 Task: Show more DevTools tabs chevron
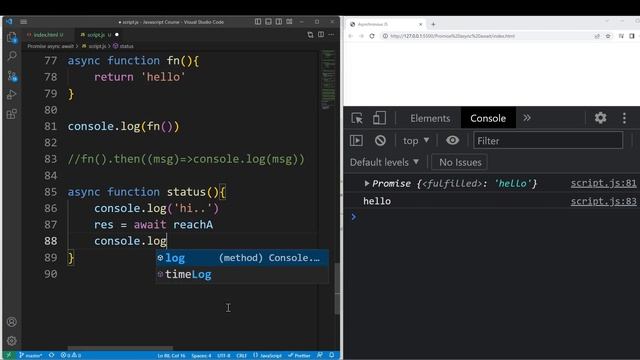[x=527, y=118]
